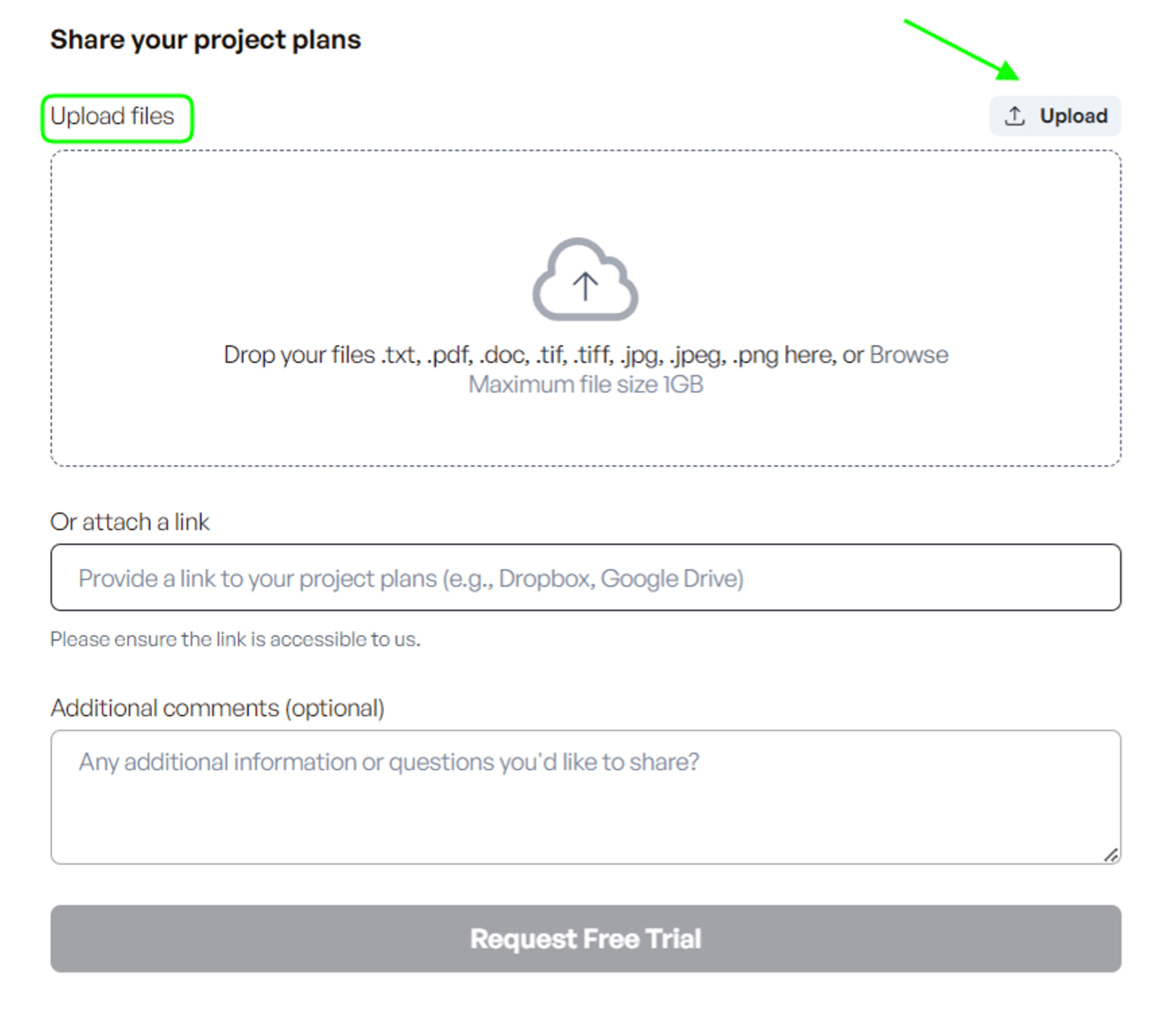This screenshot has height=1009, width=1176.
Task: Focus the project plans link field
Action: (585, 577)
